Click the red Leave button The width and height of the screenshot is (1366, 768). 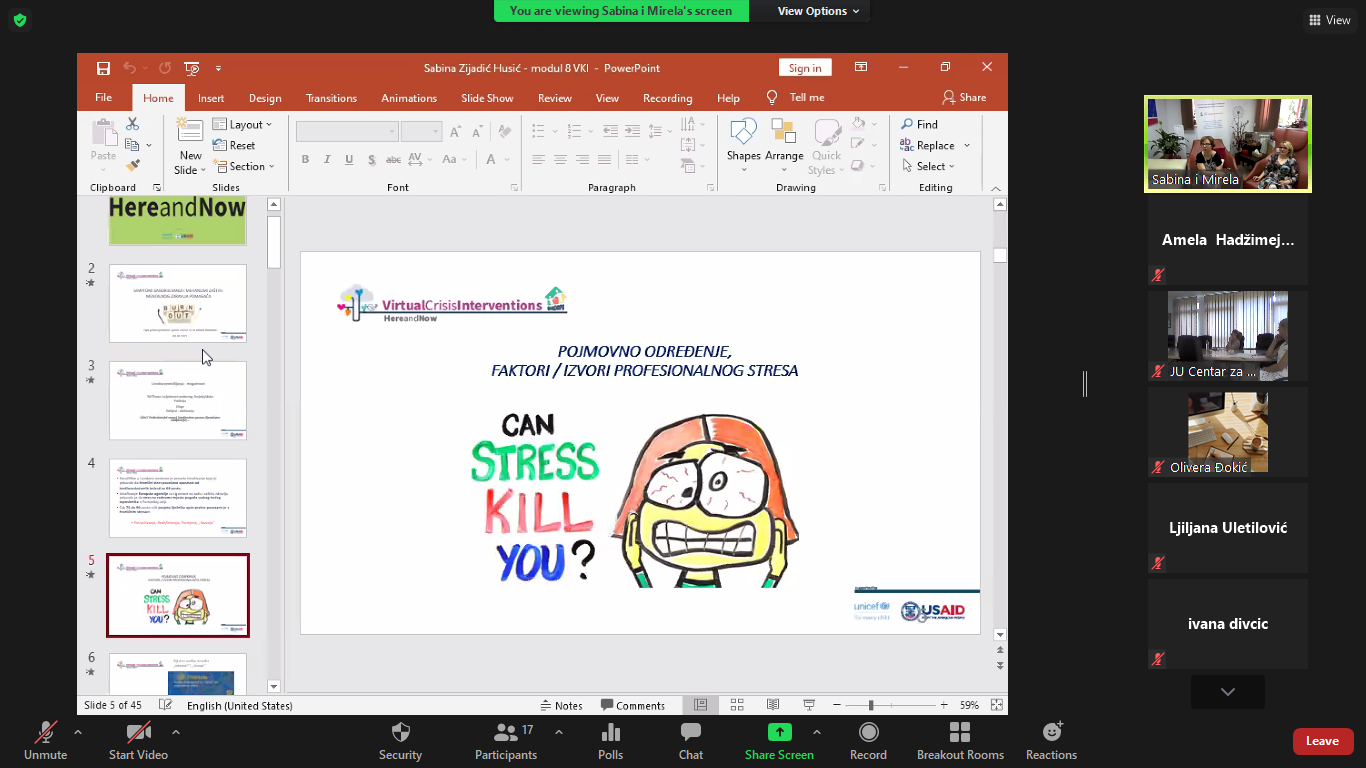[x=1322, y=741]
